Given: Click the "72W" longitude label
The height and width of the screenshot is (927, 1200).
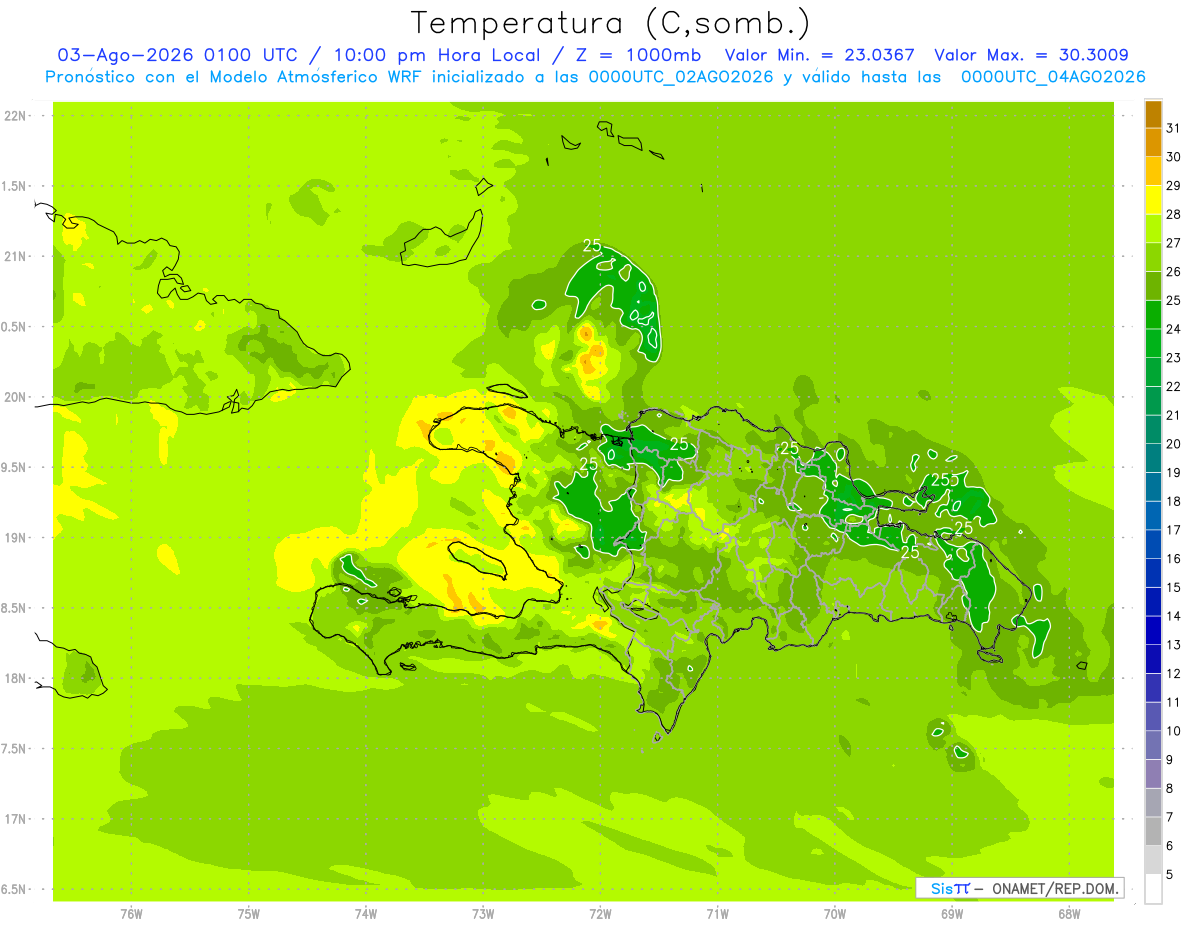Looking at the screenshot, I should click(600, 913).
